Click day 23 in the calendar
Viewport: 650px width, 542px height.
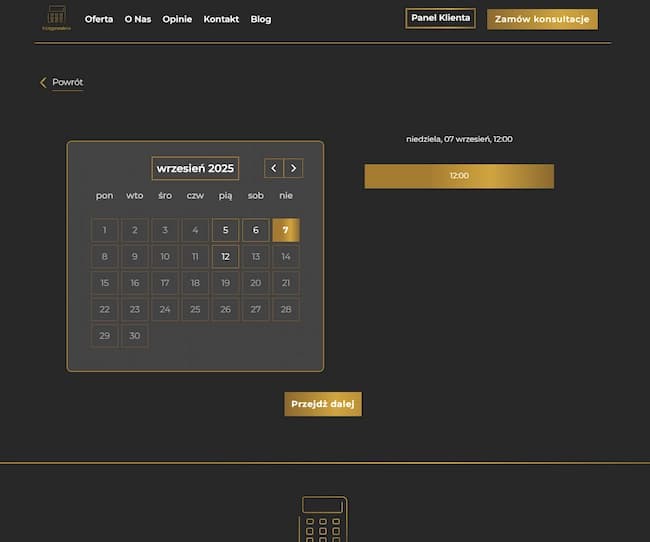coord(135,309)
